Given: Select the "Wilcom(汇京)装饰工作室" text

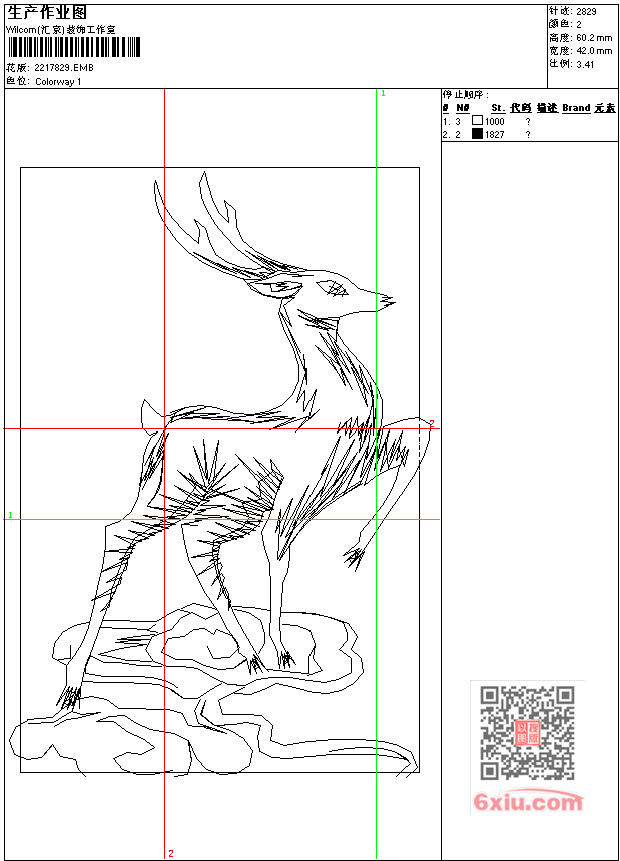Looking at the screenshot, I should pos(61,30).
